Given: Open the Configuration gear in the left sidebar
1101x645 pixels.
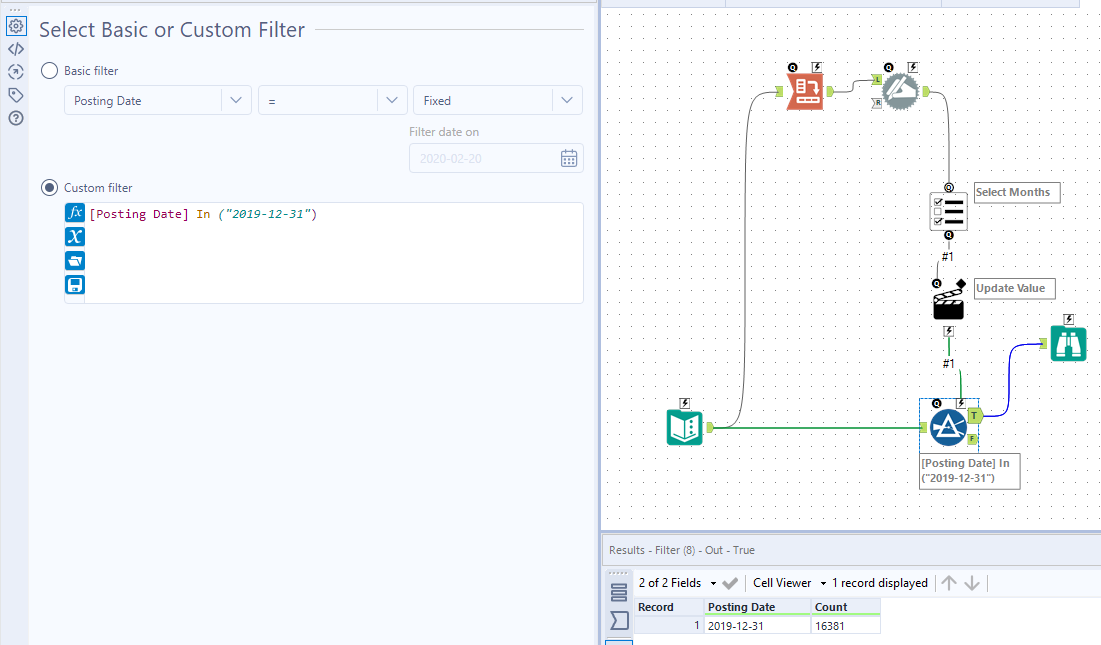Looking at the screenshot, I should [x=16, y=25].
